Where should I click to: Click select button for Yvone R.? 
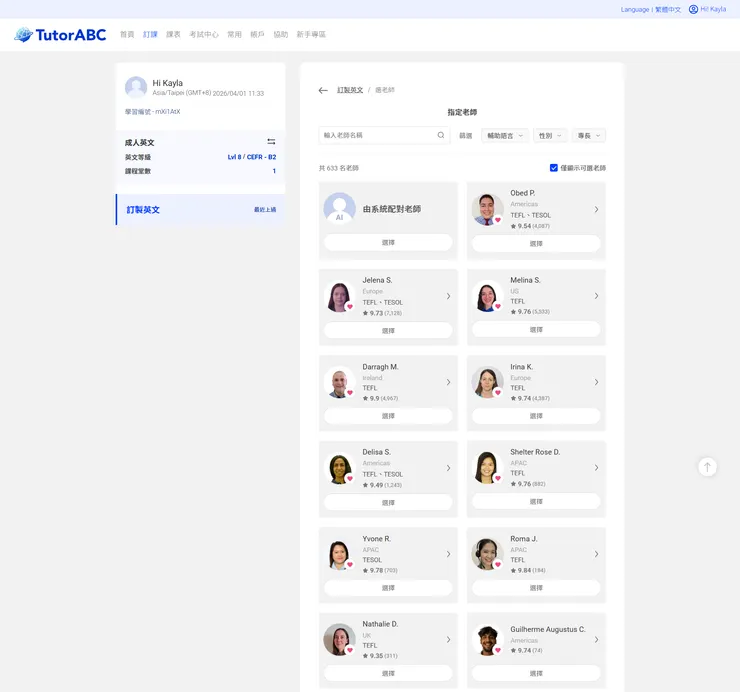388,588
